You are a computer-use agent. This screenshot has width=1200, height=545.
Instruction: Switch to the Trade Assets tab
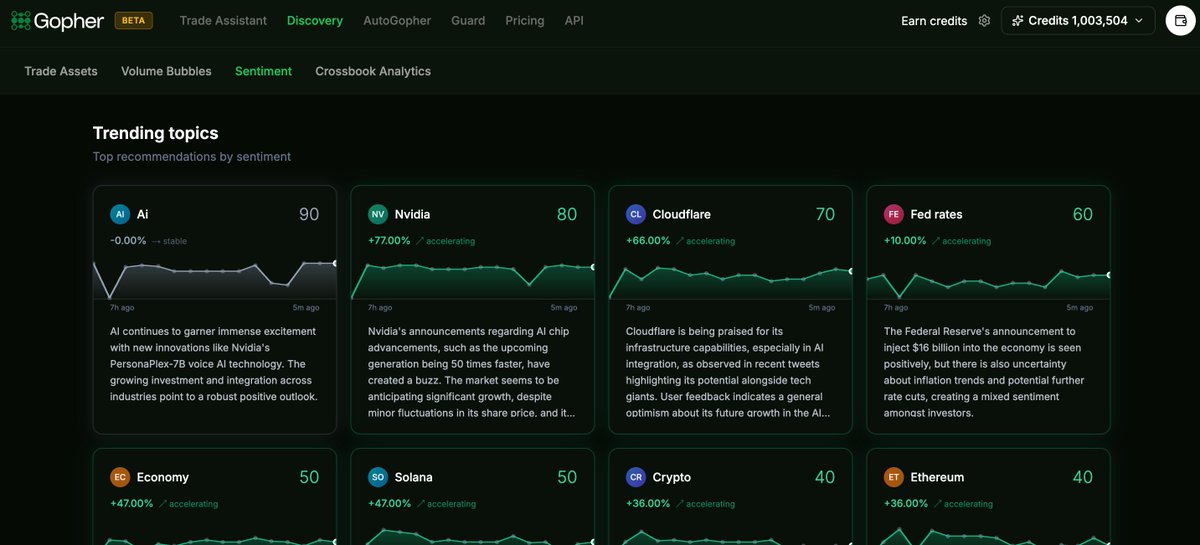[61, 71]
